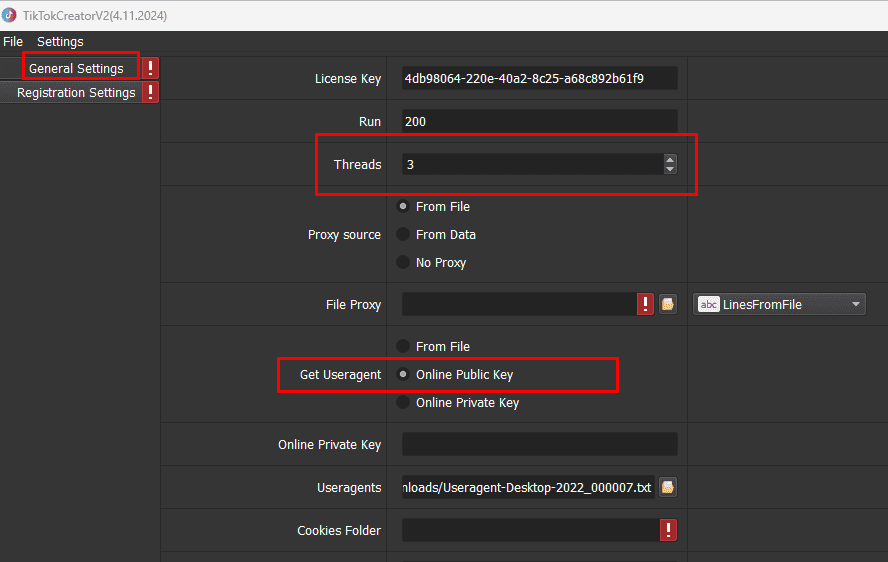The height and width of the screenshot is (562, 888).
Task: Click the File Proxy path field
Action: pyautogui.click(x=519, y=304)
